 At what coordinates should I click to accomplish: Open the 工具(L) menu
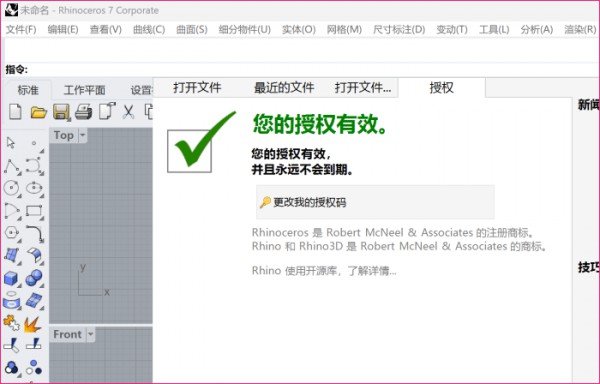click(x=494, y=29)
